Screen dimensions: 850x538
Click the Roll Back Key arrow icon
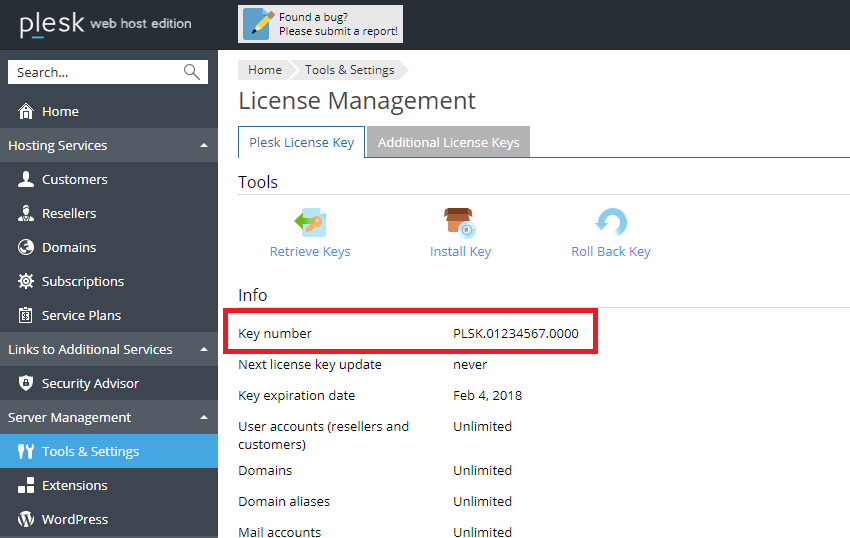coord(610,222)
